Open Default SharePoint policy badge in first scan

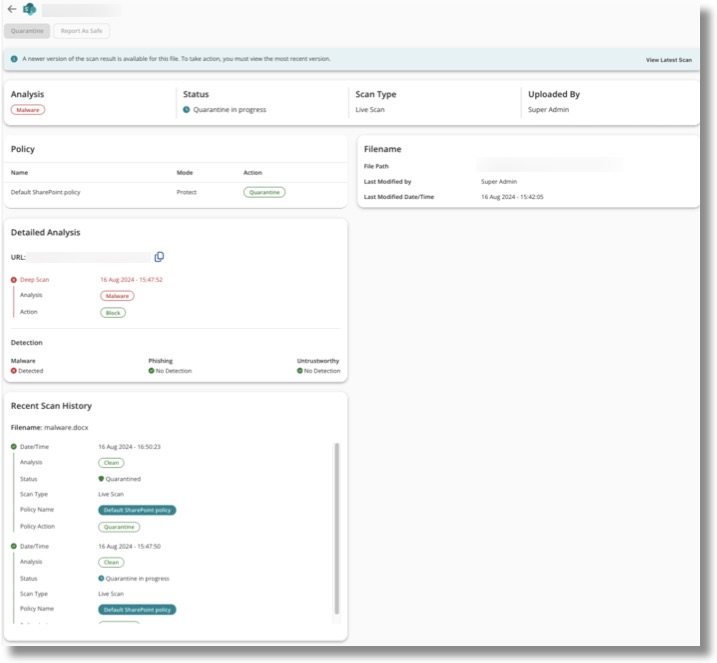click(137, 510)
